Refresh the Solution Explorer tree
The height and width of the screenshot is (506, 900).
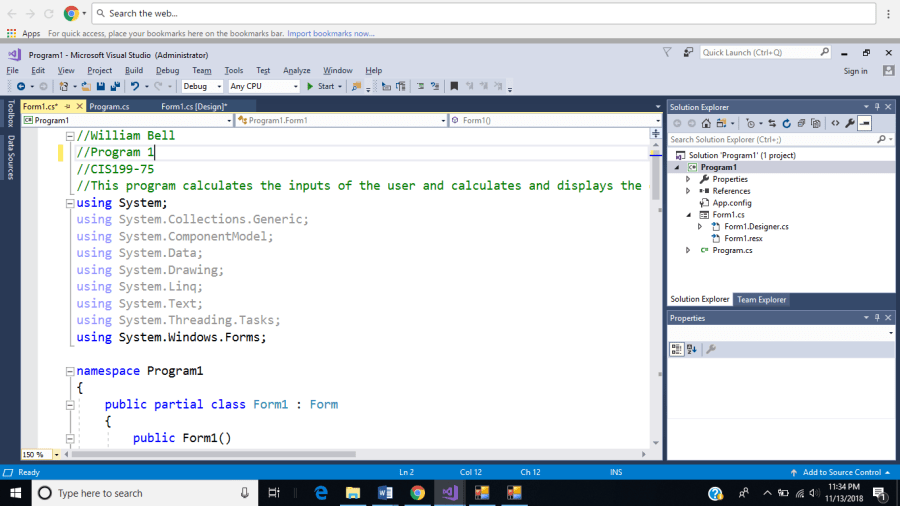point(786,123)
